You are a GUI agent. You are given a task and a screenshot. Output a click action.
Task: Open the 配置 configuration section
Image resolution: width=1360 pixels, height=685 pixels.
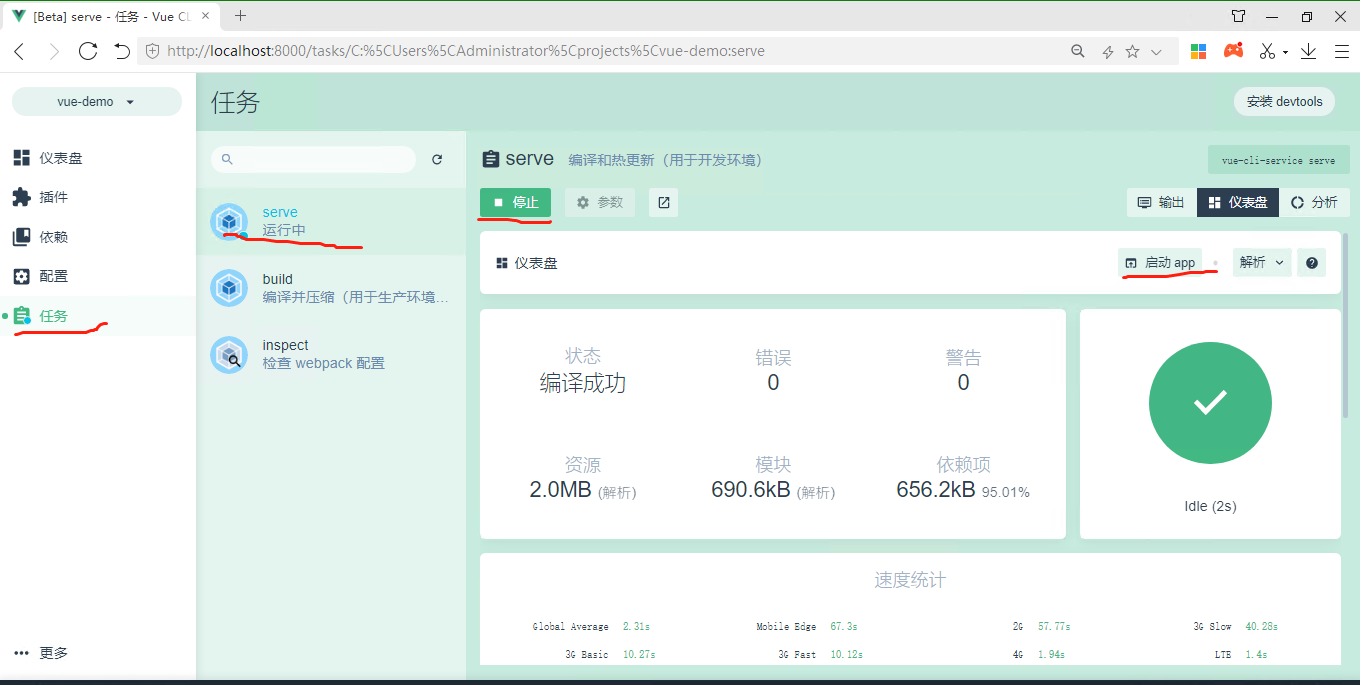[x=98, y=276]
